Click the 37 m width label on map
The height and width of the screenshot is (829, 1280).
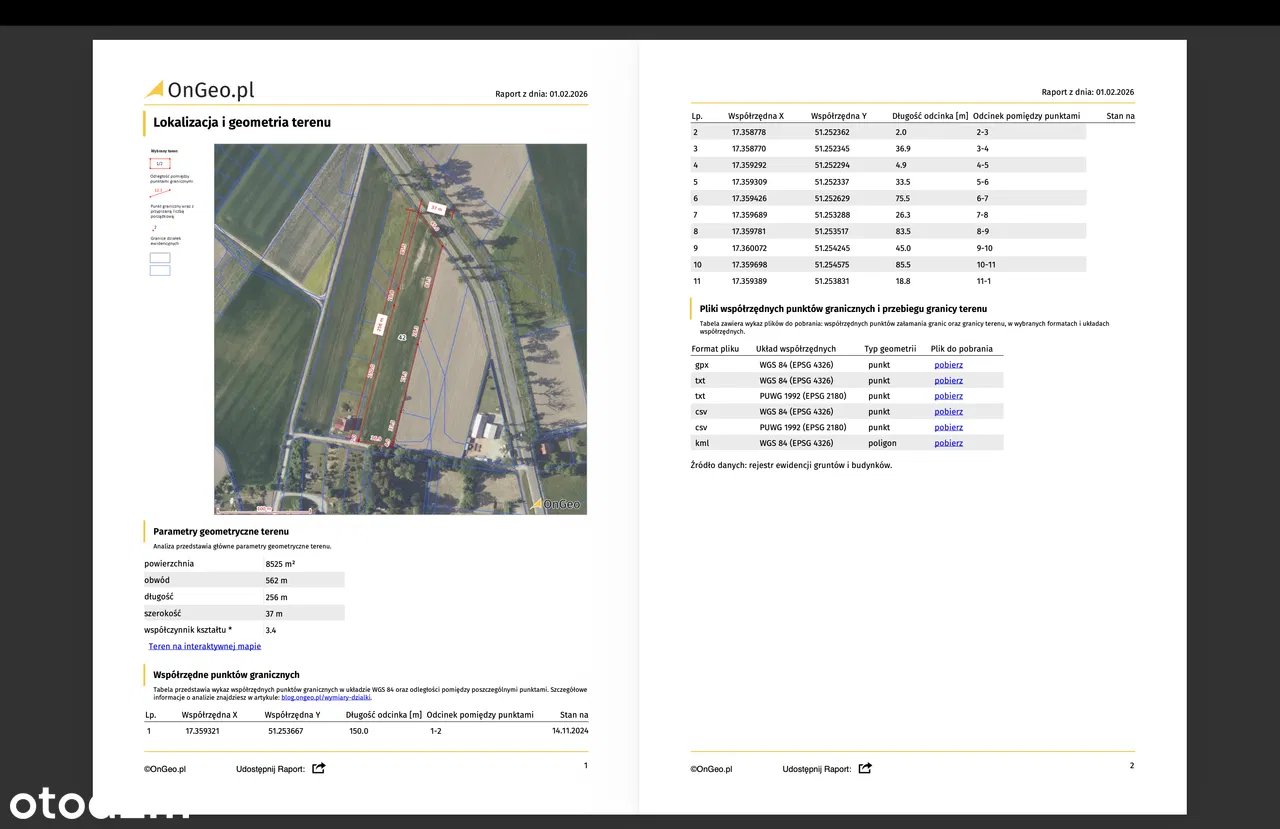[435, 208]
